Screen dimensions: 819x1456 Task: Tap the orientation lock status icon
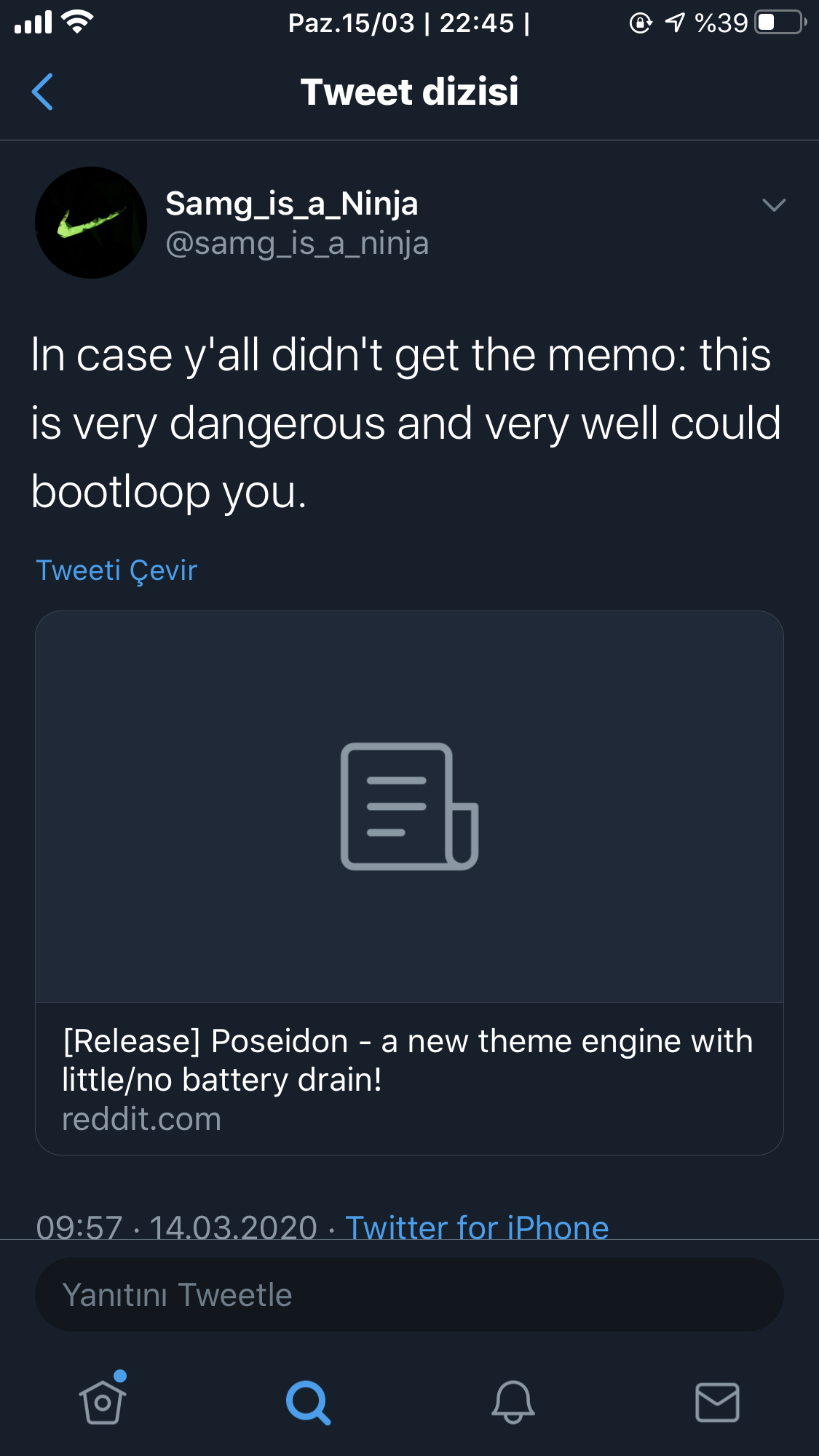[x=640, y=23]
